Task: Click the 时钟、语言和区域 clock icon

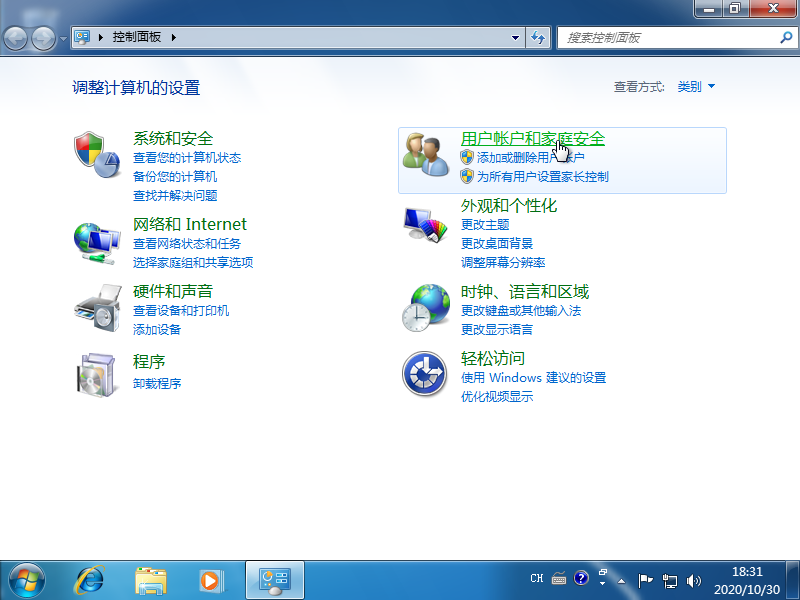Action: coord(425,307)
